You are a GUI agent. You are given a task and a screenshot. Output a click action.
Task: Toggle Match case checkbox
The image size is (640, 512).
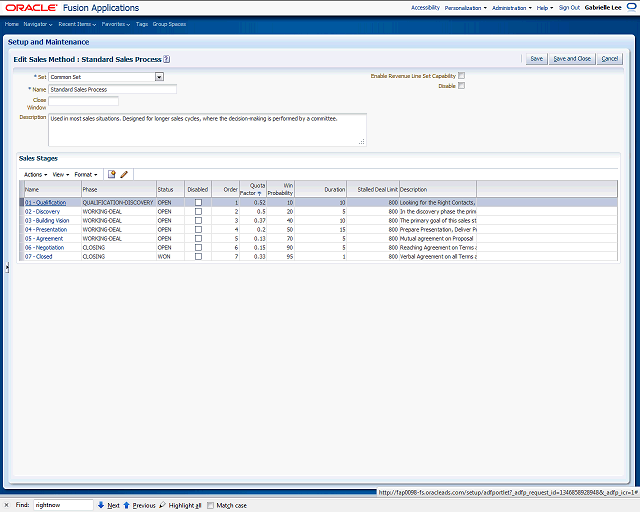click(210, 505)
